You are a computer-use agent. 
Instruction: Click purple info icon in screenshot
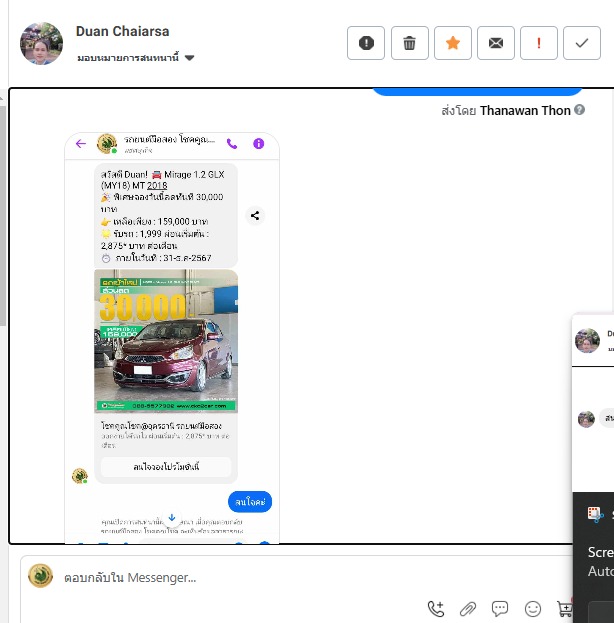coord(259,143)
